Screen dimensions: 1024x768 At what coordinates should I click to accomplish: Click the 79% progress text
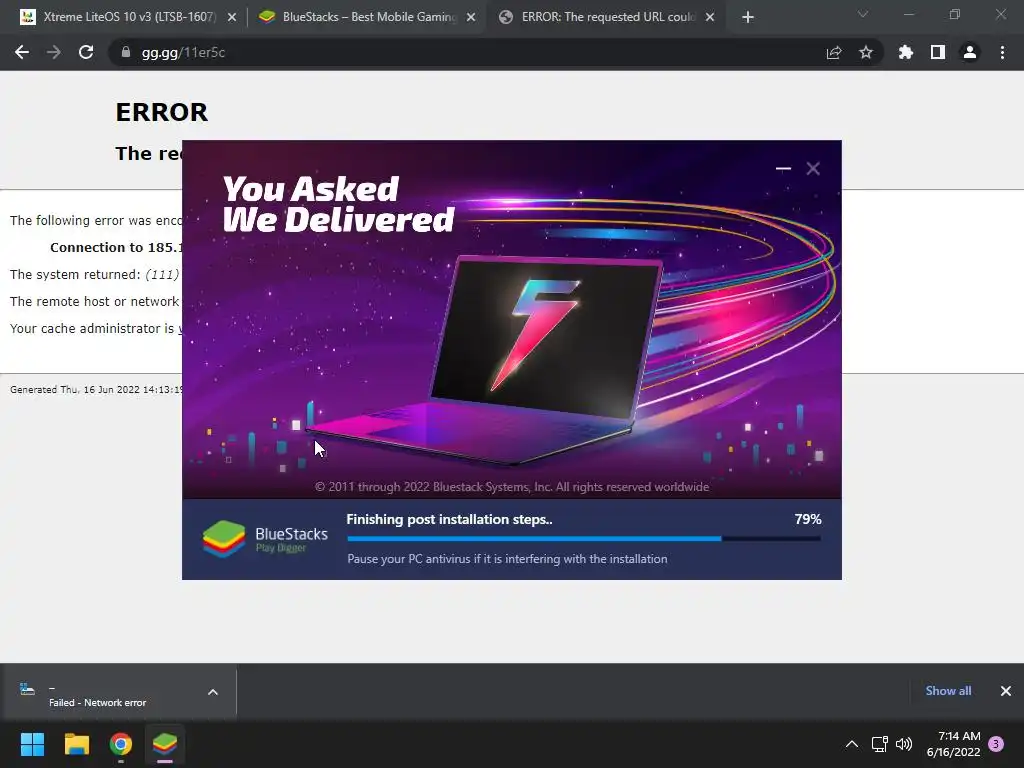pos(808,519)
